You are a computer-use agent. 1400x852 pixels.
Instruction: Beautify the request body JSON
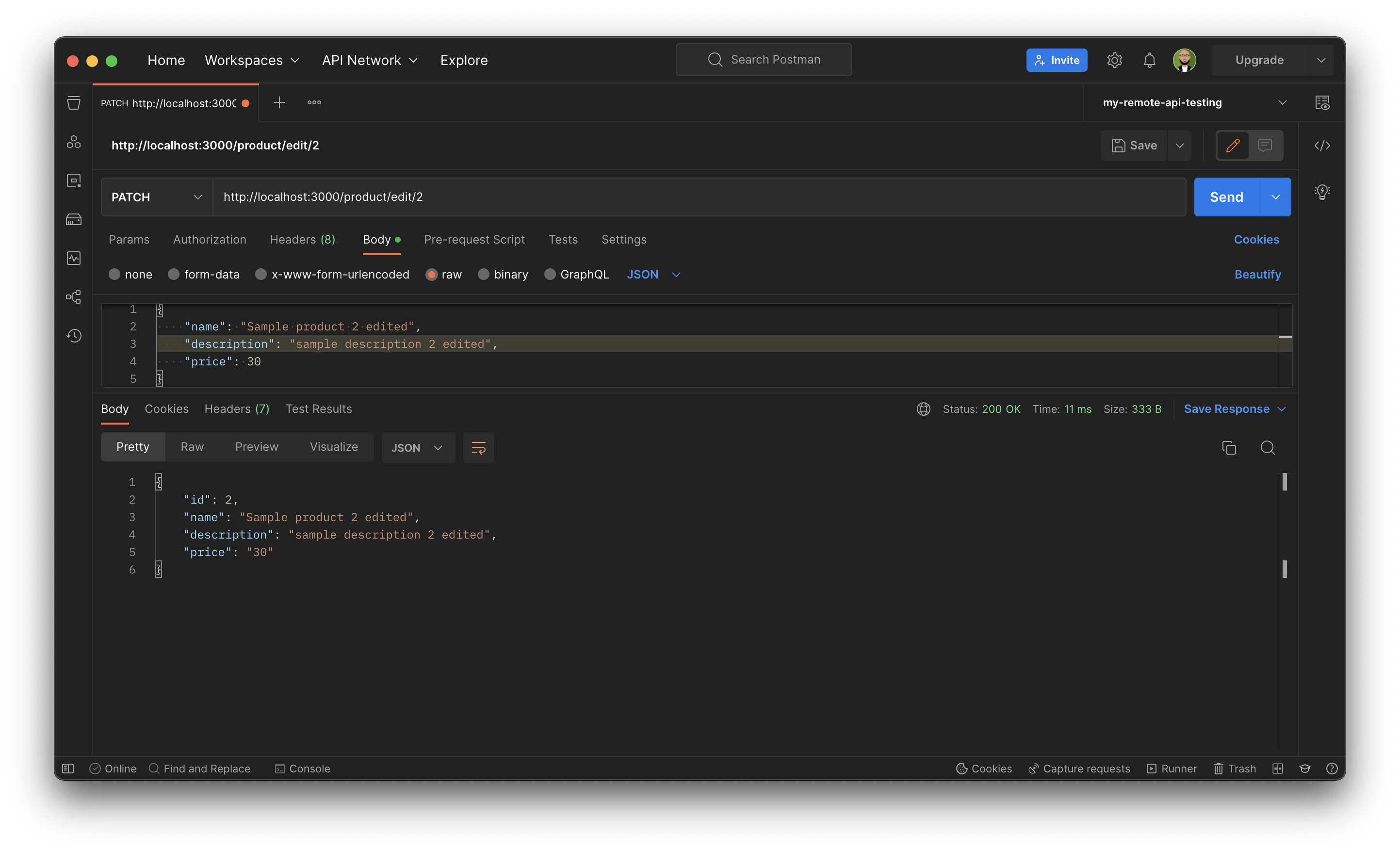[1256, 274]
